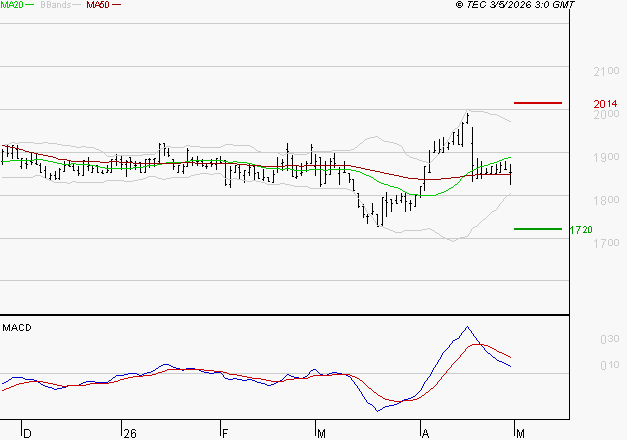
Task: Click the MA20 legend label
Action: pos(12,5)
